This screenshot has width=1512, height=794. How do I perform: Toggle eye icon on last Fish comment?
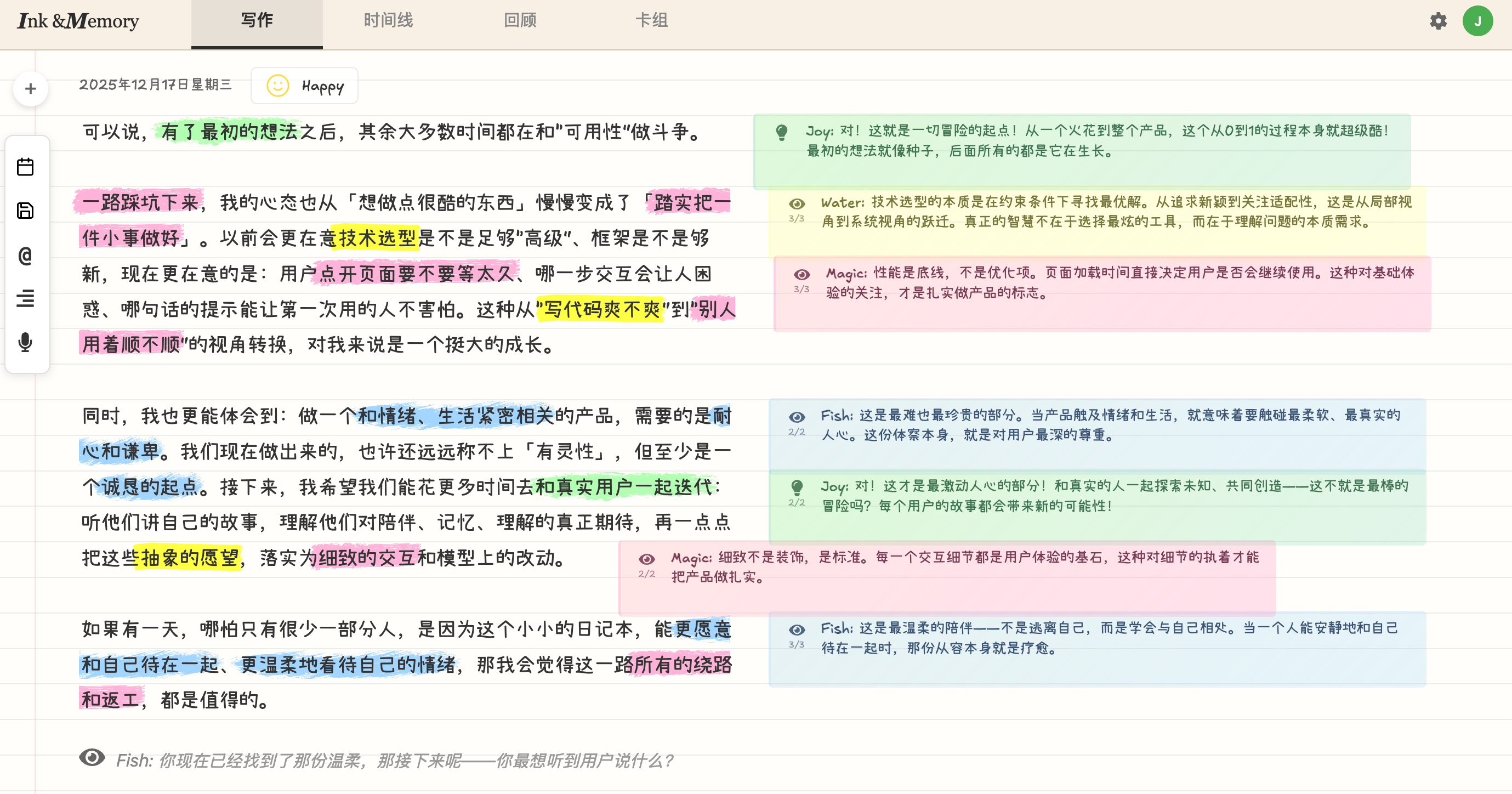[x=797, y=629]
